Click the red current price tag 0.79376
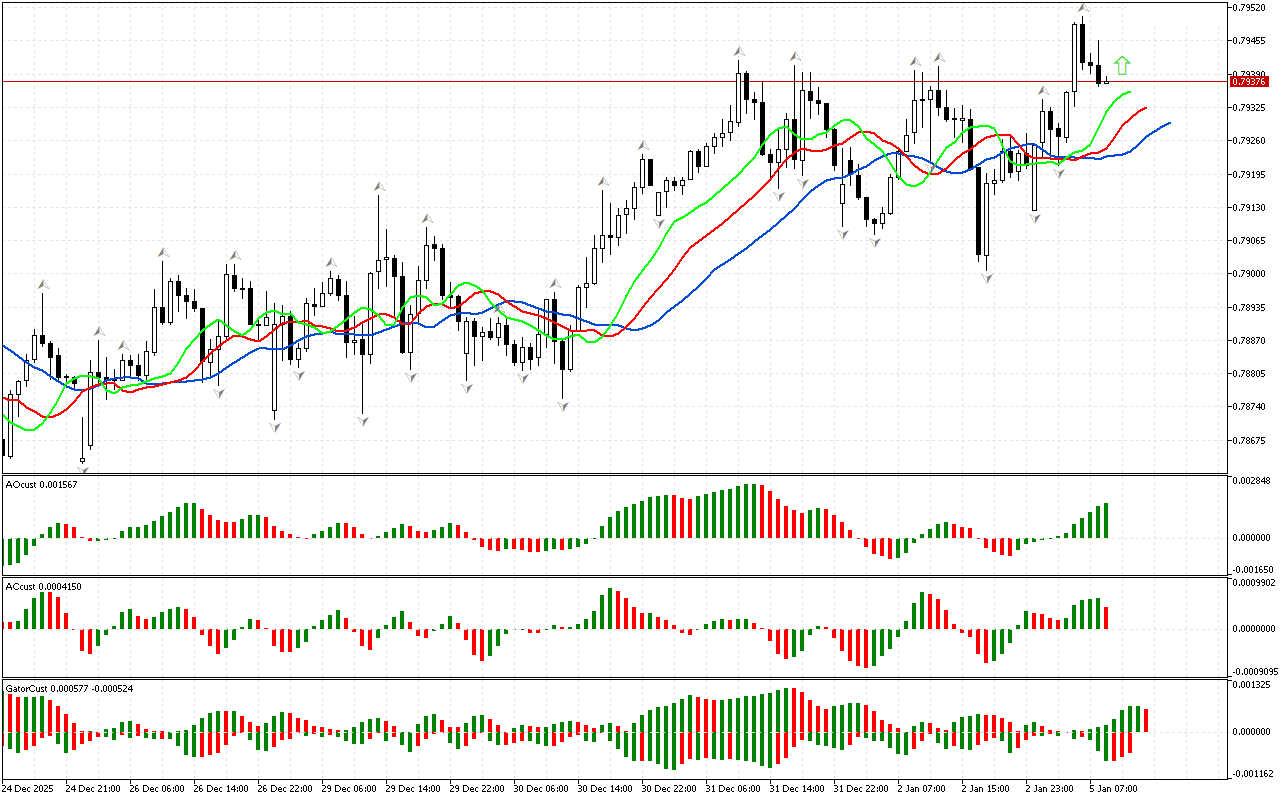This screenshot has height=800, width=1280. click(1250, 81)
